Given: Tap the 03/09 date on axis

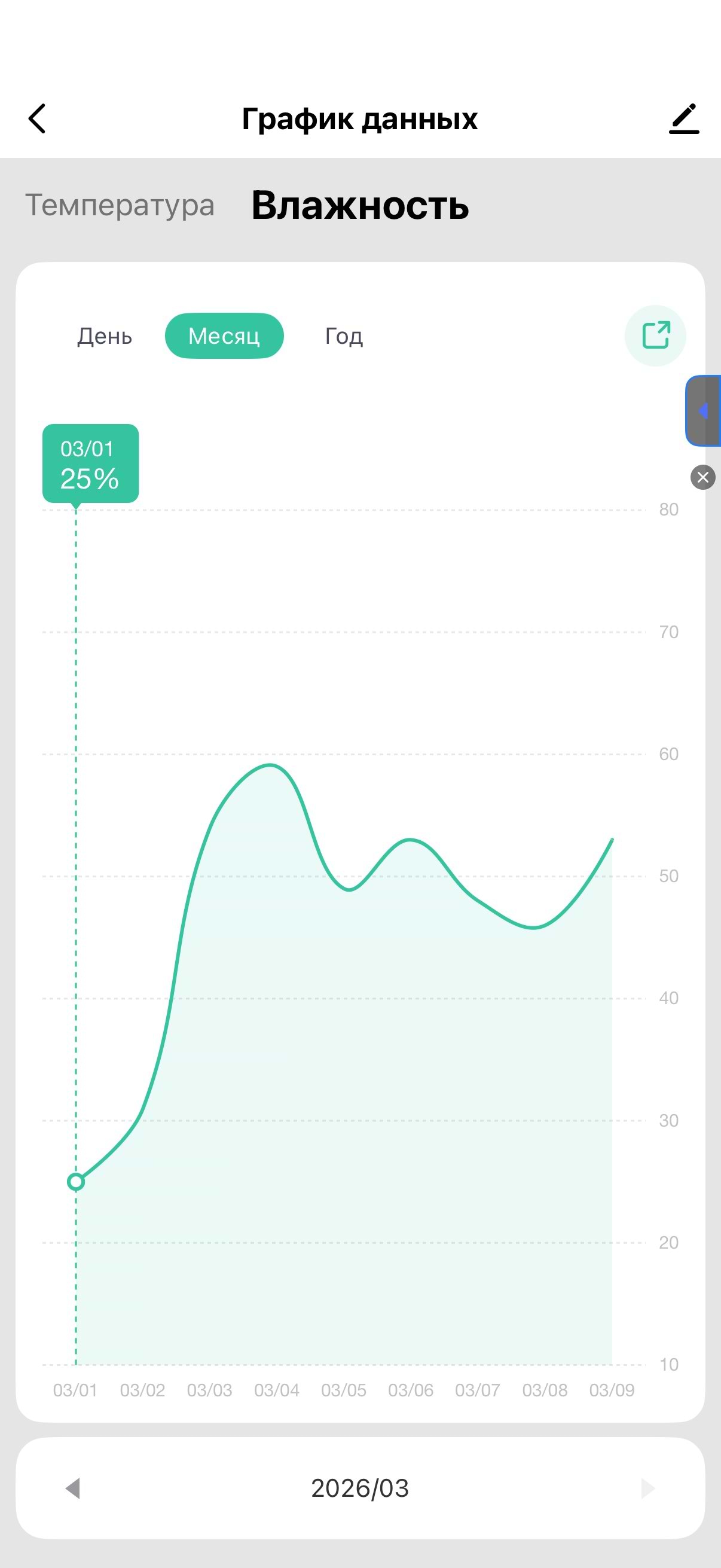Looking at the screenshot, I should [x=612, y=1390].
